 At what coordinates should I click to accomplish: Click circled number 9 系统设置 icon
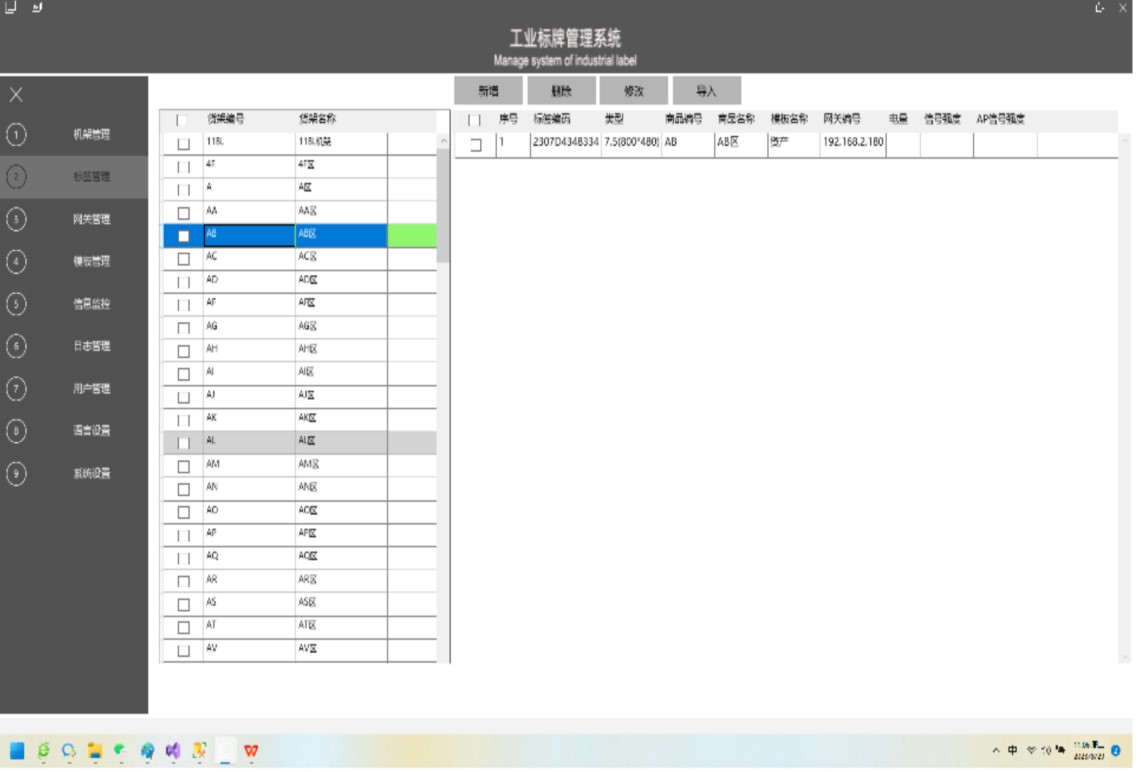16,473
